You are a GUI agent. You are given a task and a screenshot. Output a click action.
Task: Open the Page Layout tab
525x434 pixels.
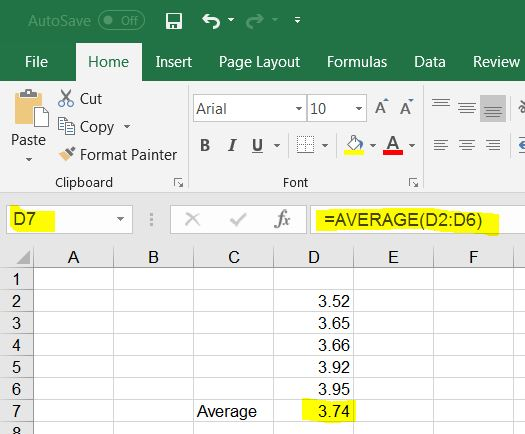point(259,62)
